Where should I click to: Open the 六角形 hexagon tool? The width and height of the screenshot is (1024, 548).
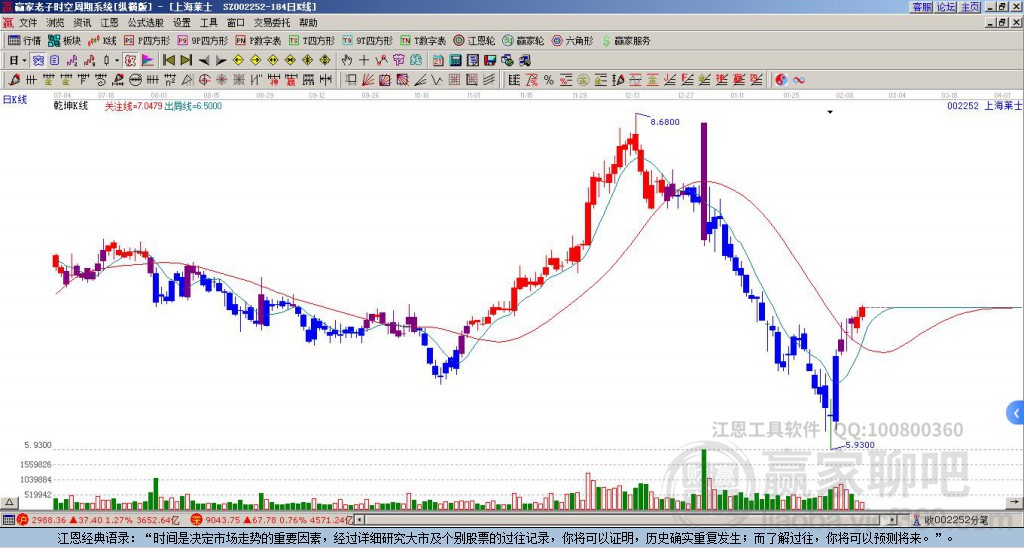[572, 41]
